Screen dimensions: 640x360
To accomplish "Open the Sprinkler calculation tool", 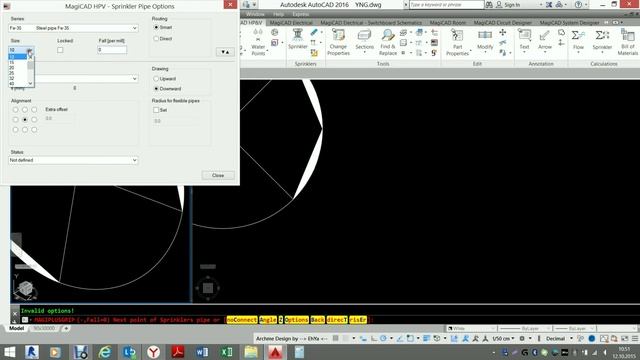I will click(602, 39).
